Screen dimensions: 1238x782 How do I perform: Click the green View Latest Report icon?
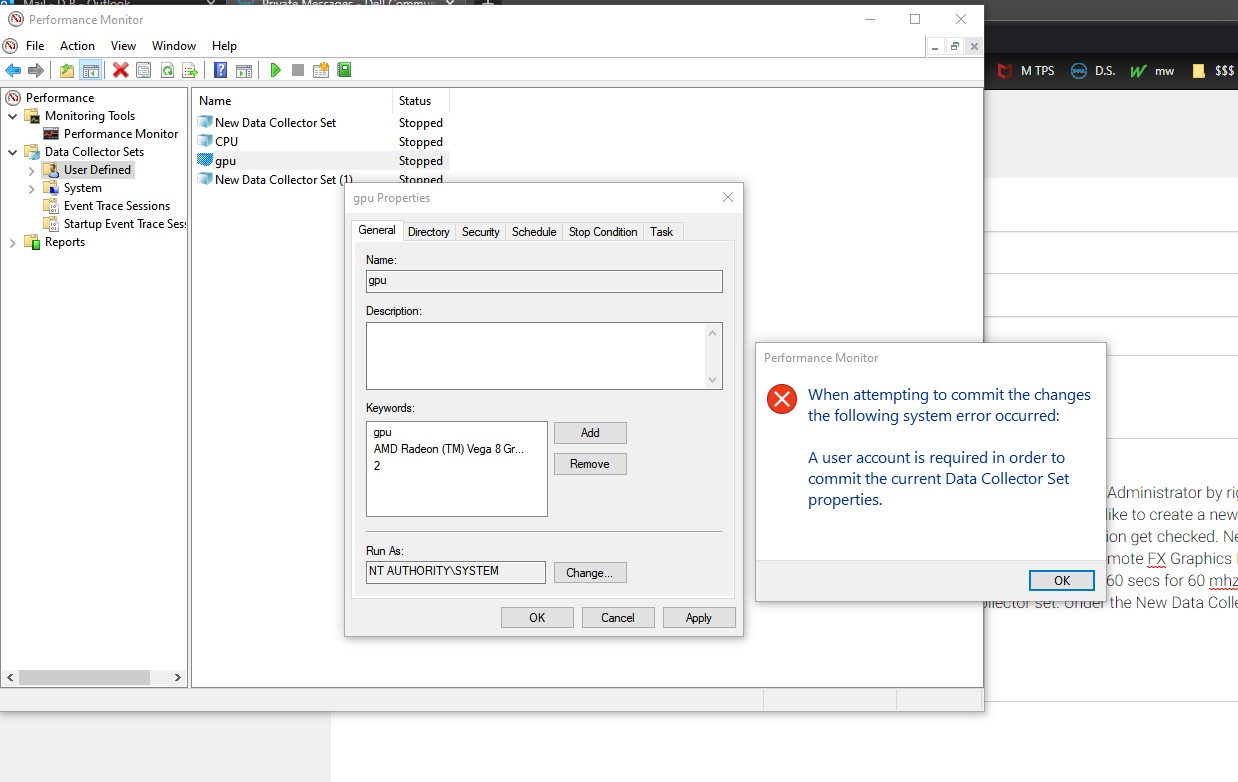point(344,70)
